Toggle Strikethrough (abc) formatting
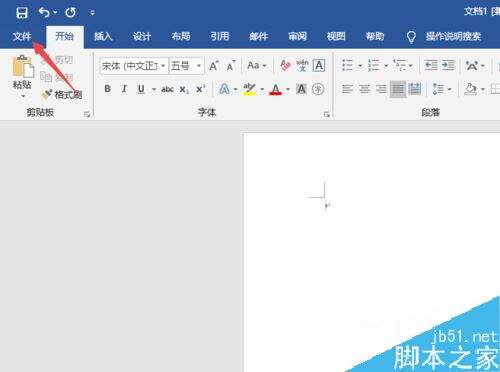This screenshot has height=372, width=500. (x=167, y=89)
